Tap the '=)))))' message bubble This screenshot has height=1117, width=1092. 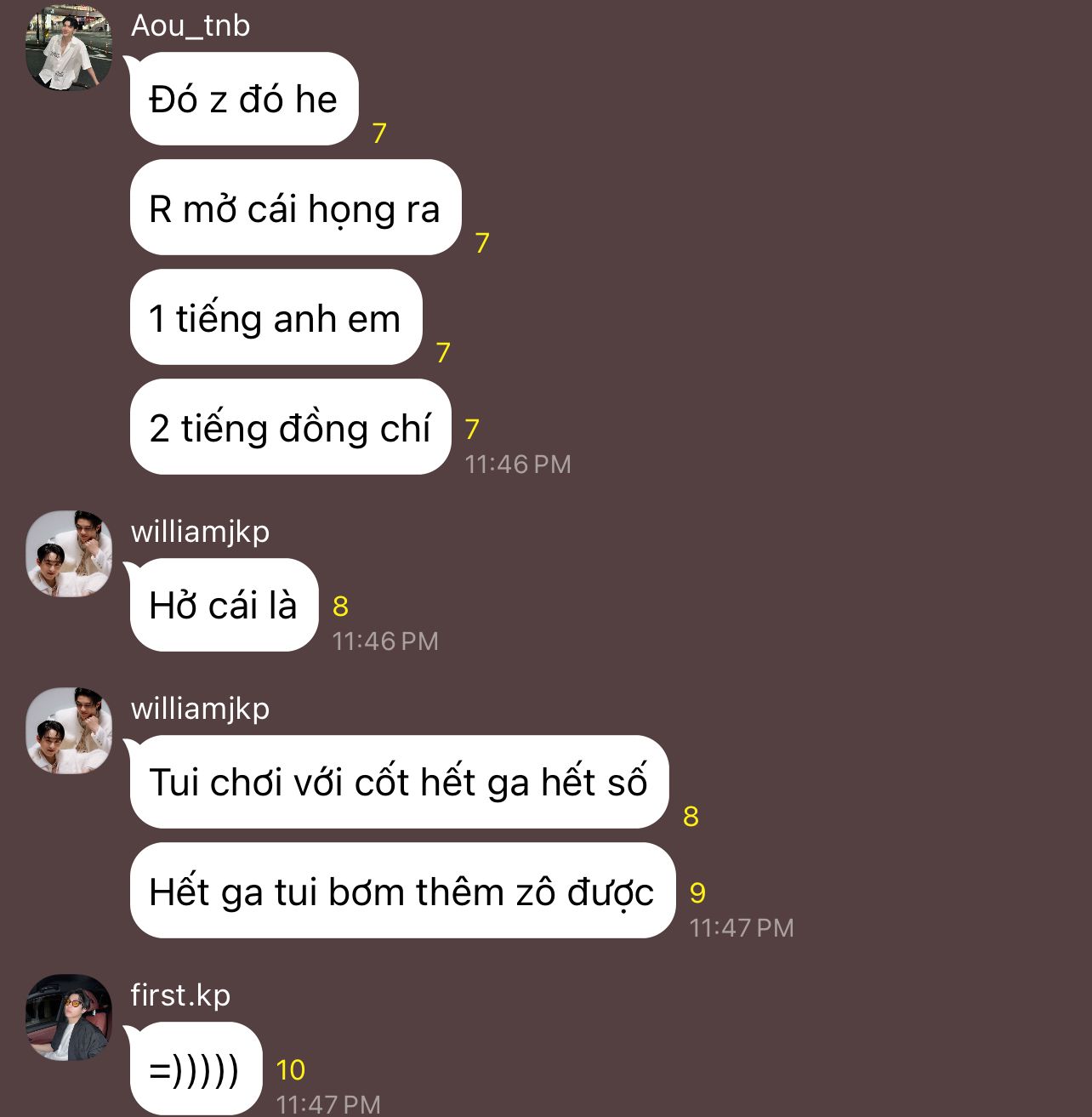tap(196, 1069)
